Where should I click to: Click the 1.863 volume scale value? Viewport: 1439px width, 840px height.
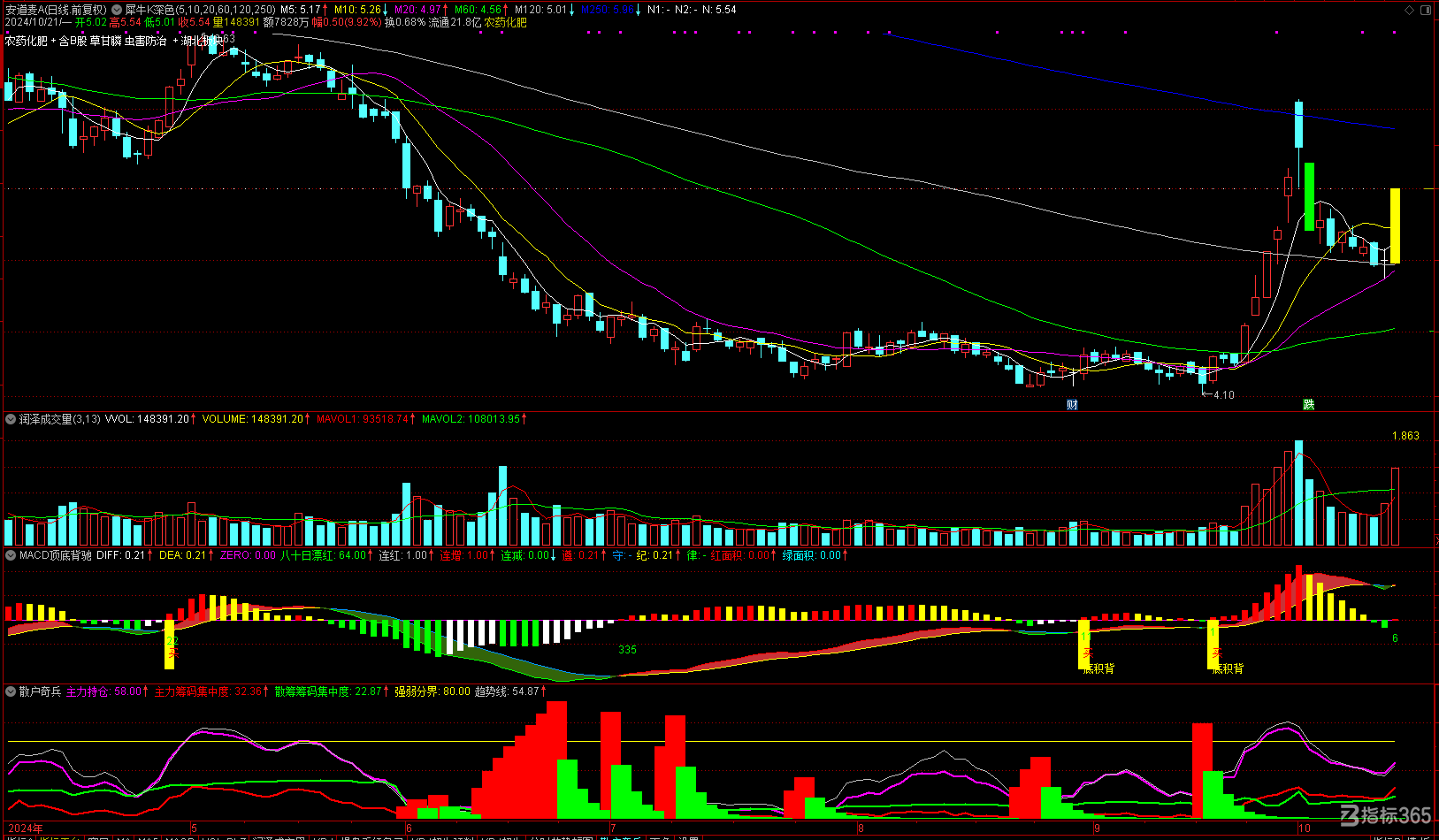pos(1405,436)
